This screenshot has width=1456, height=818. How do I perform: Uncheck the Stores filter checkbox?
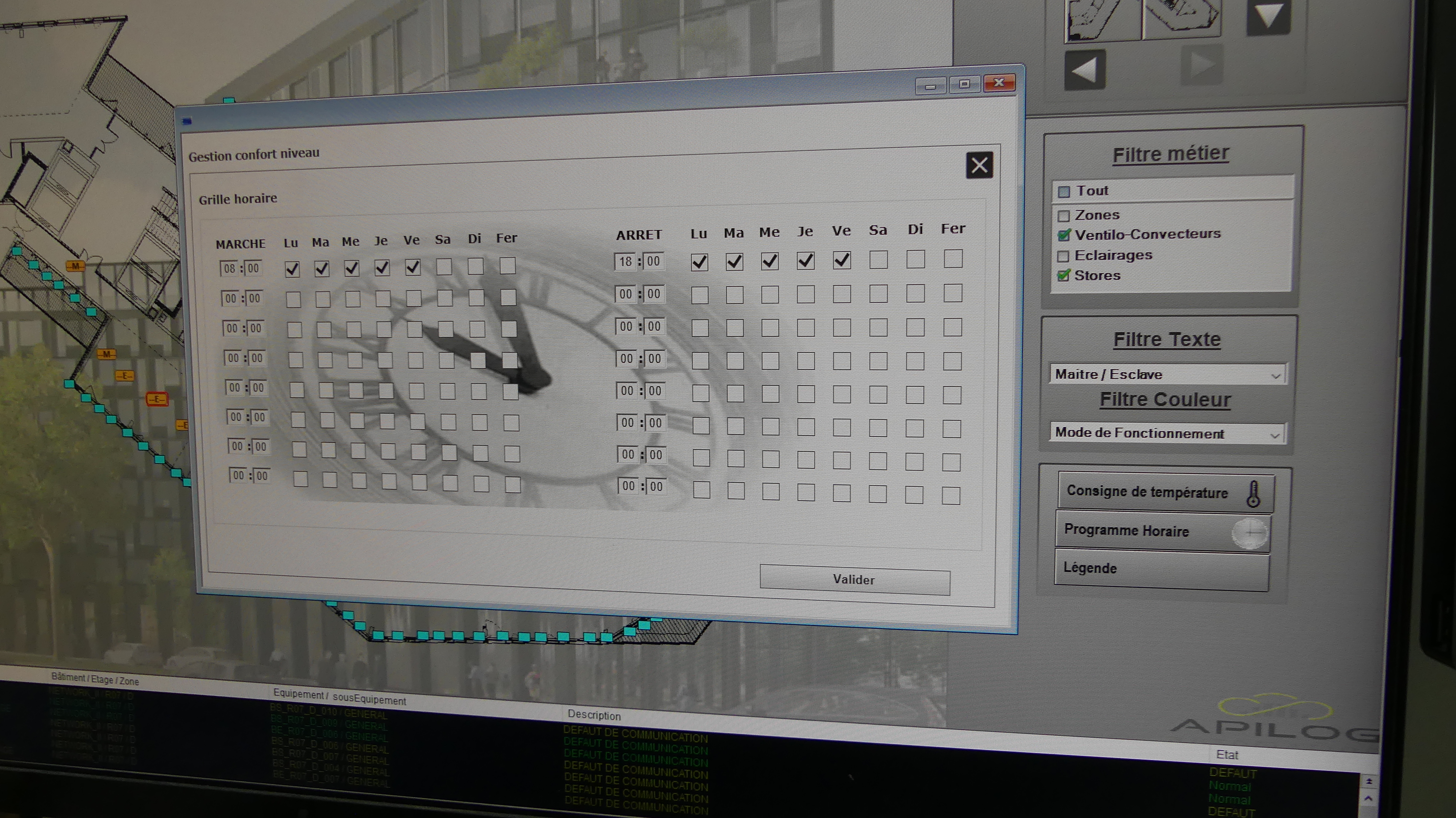[1063, 276]
